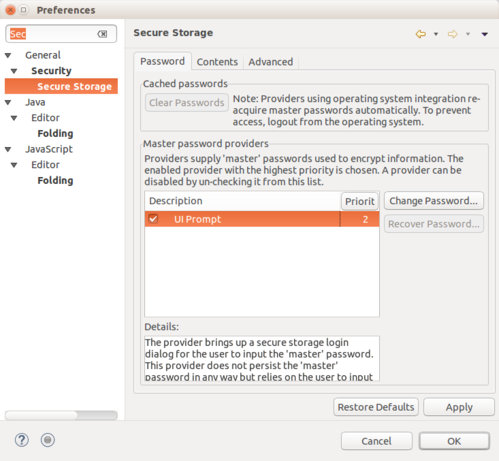Image resolution: width=499 pixels, height=461 pixels.
Task: Click the priority value 2 cell
Action: coord(360,219)
